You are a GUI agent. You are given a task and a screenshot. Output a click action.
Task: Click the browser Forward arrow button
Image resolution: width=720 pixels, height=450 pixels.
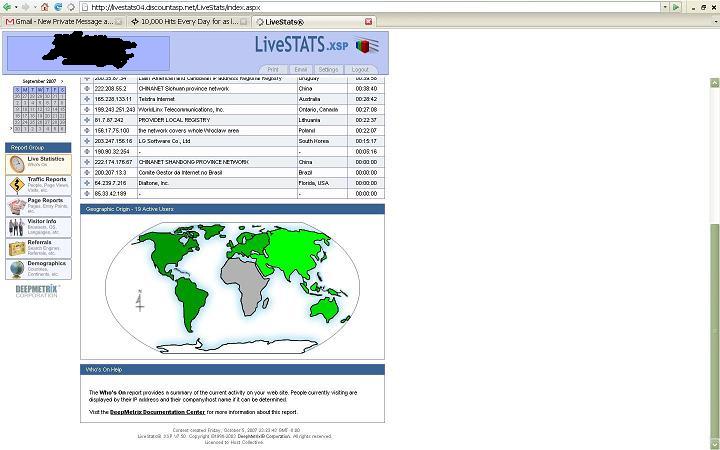pyautogui.click(x=26, y=7)
